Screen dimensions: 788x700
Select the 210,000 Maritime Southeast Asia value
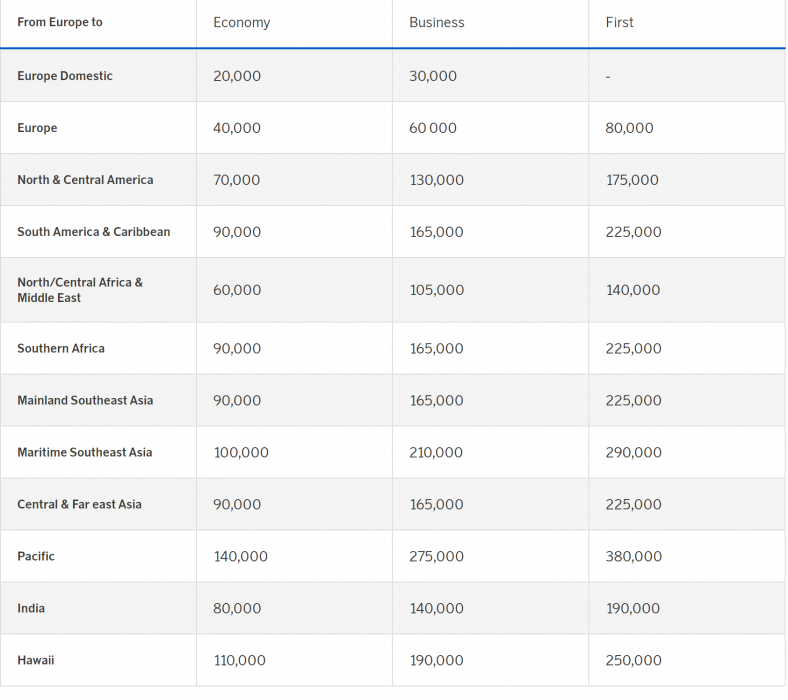436,452
